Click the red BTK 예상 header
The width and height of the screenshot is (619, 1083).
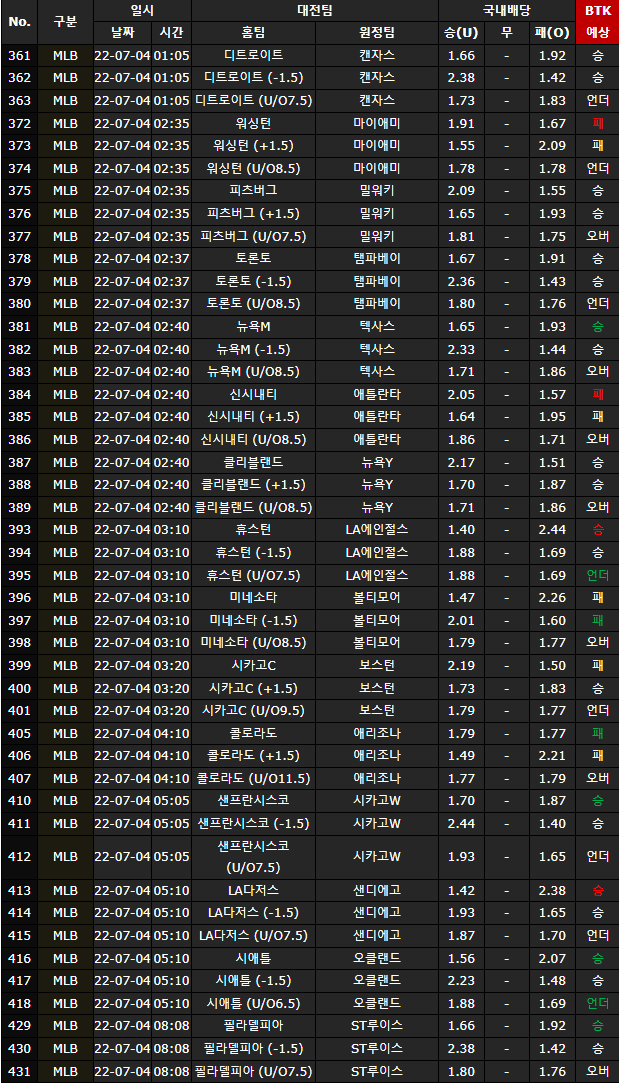coord(598,21)
